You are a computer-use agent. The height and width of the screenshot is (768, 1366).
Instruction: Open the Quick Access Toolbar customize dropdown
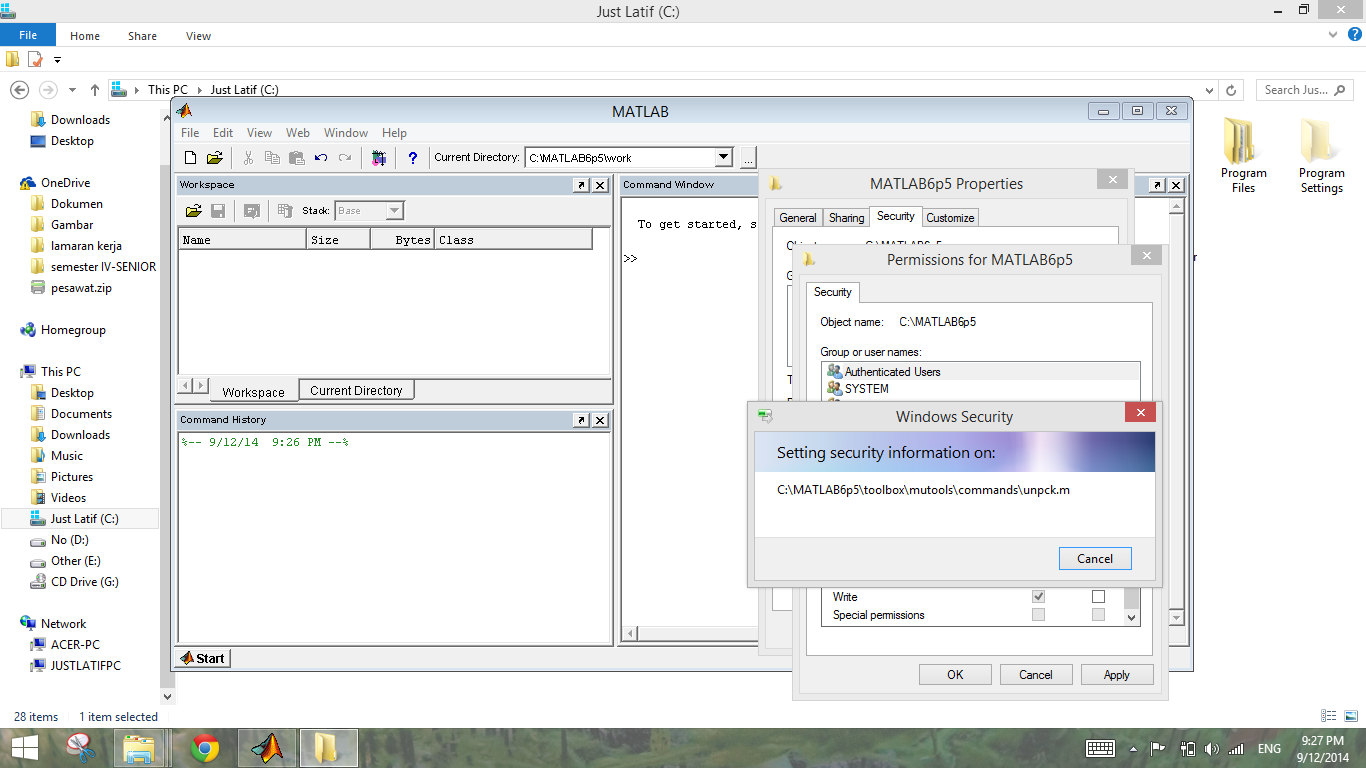[57, 60]
